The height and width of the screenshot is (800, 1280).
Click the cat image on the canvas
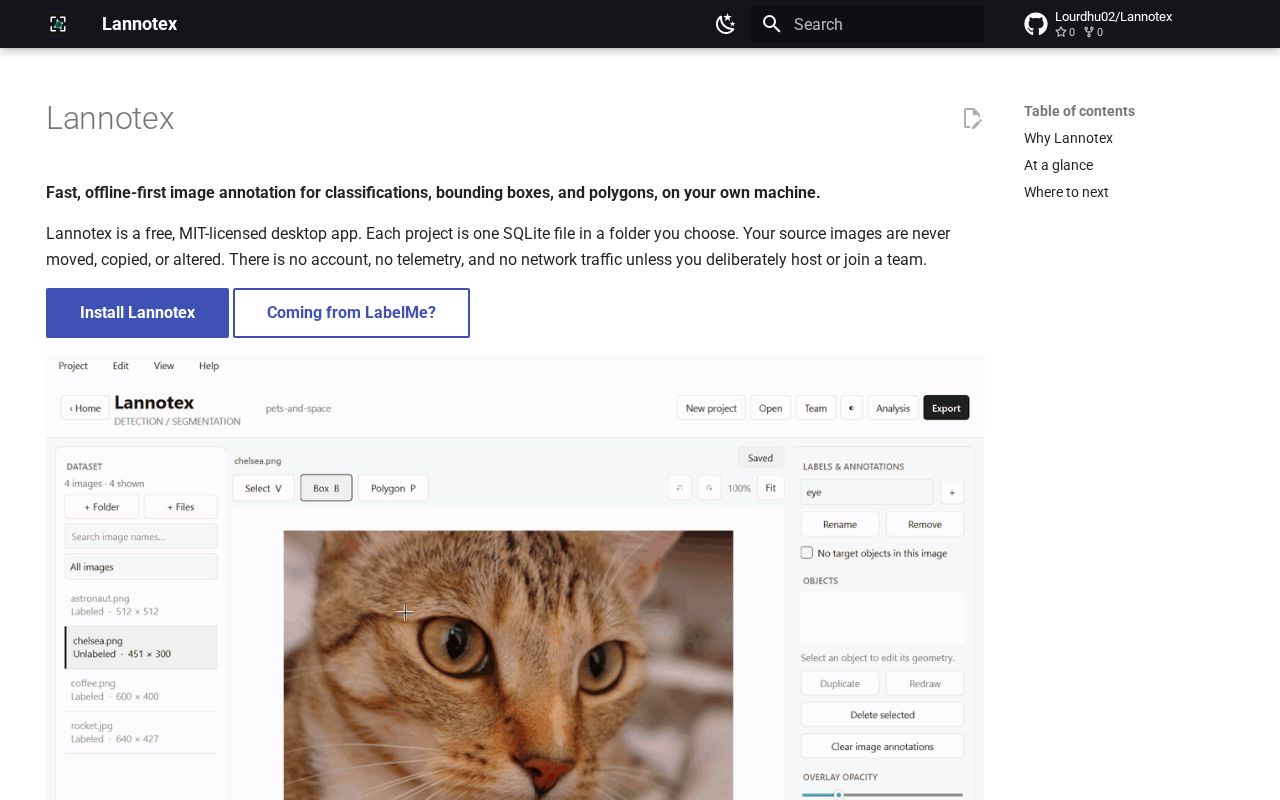(508, 665)
